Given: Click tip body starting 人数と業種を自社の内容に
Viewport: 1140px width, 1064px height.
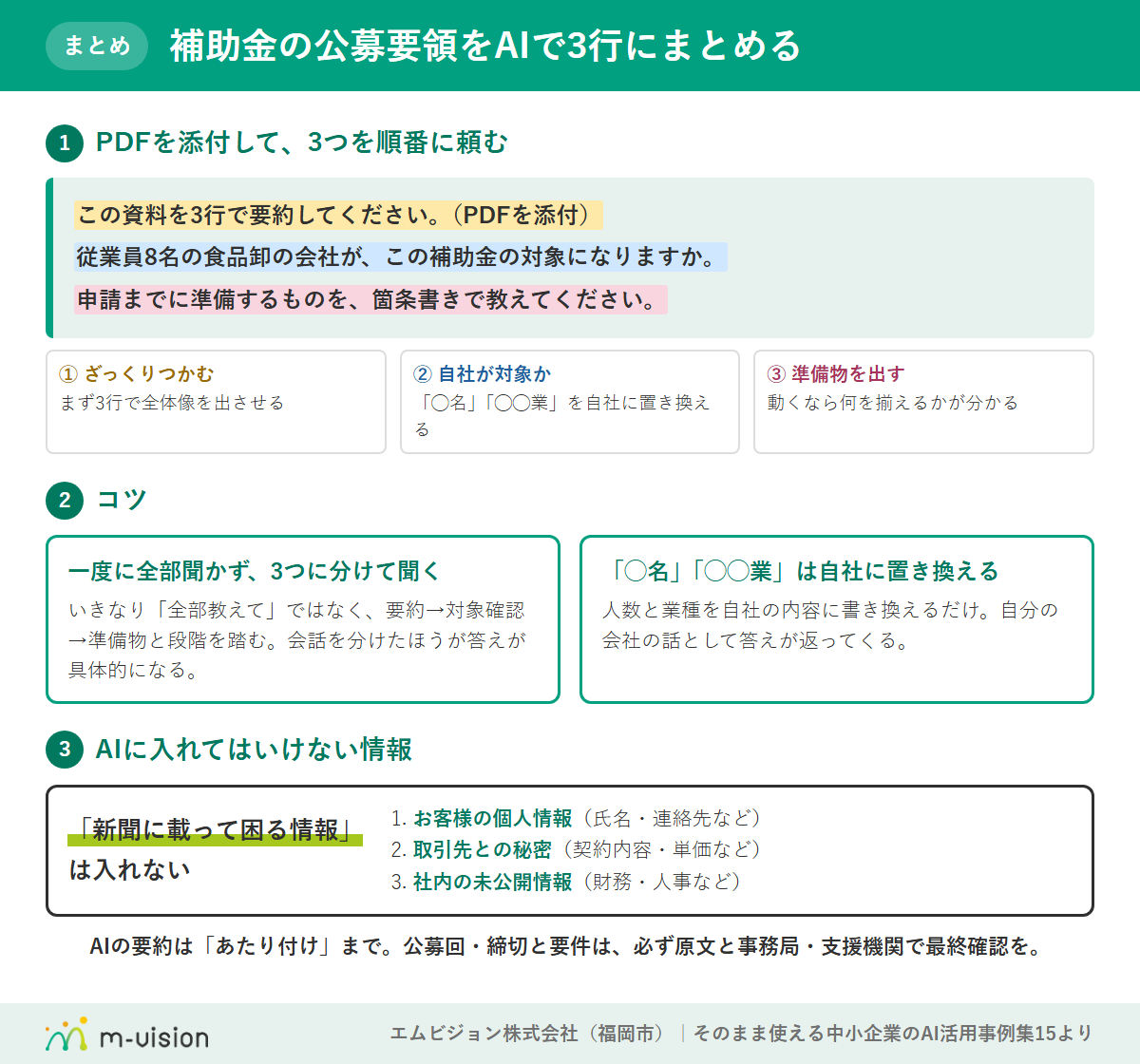Looking at the screenshot, I should (830, 625).
